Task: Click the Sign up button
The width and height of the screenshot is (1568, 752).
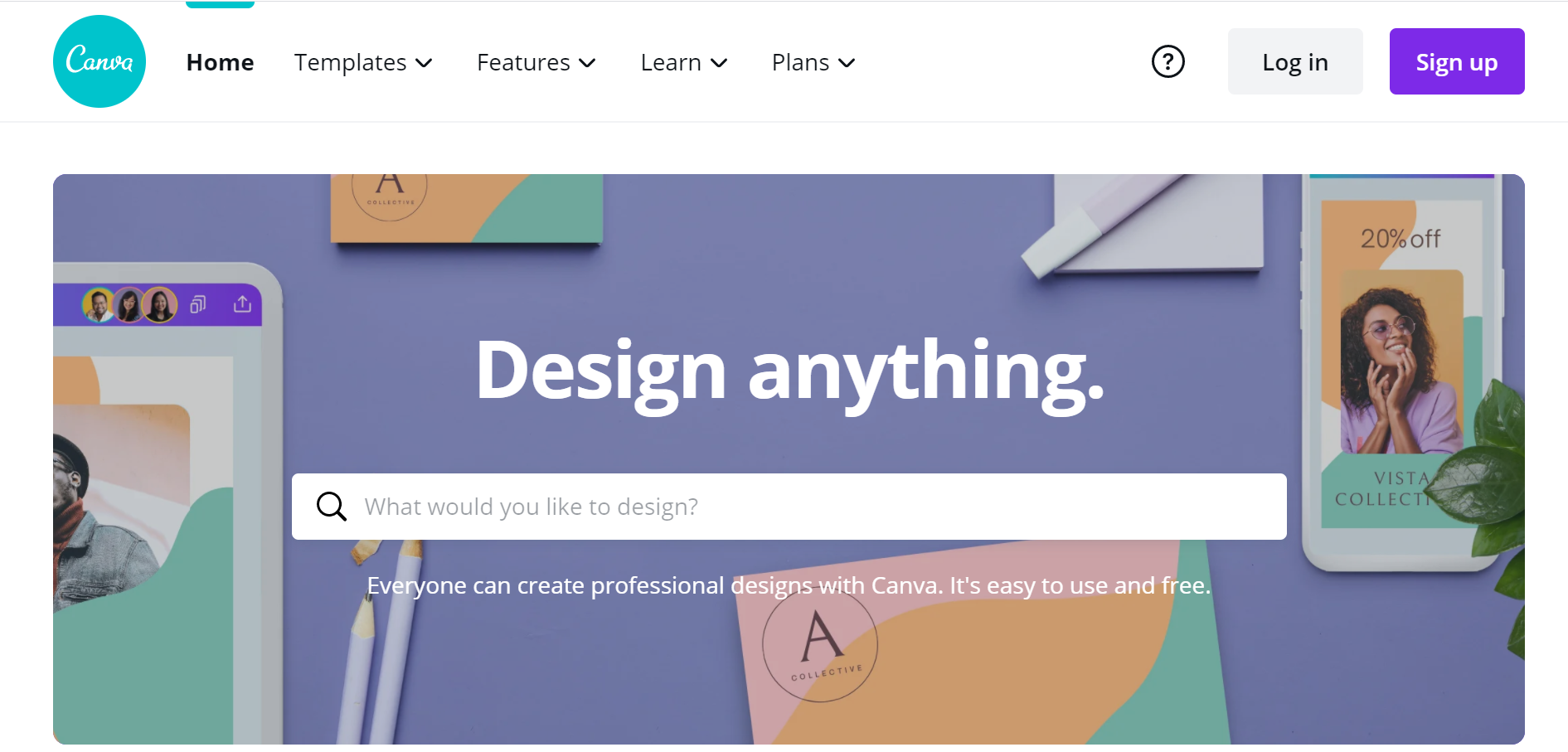Action: point(1456,61)
